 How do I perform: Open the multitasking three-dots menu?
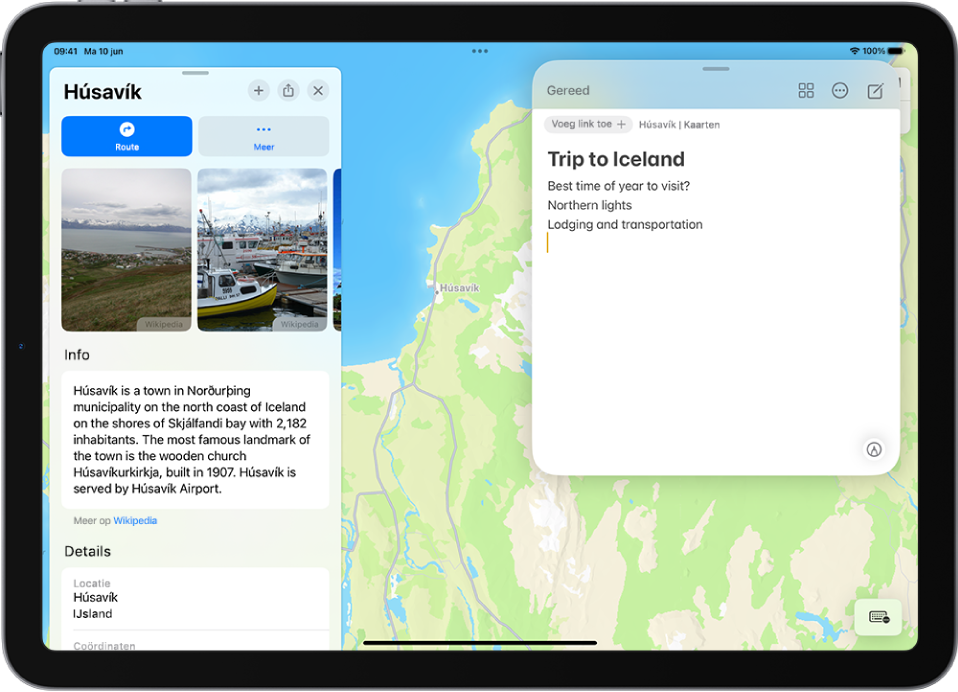point(480,51)
